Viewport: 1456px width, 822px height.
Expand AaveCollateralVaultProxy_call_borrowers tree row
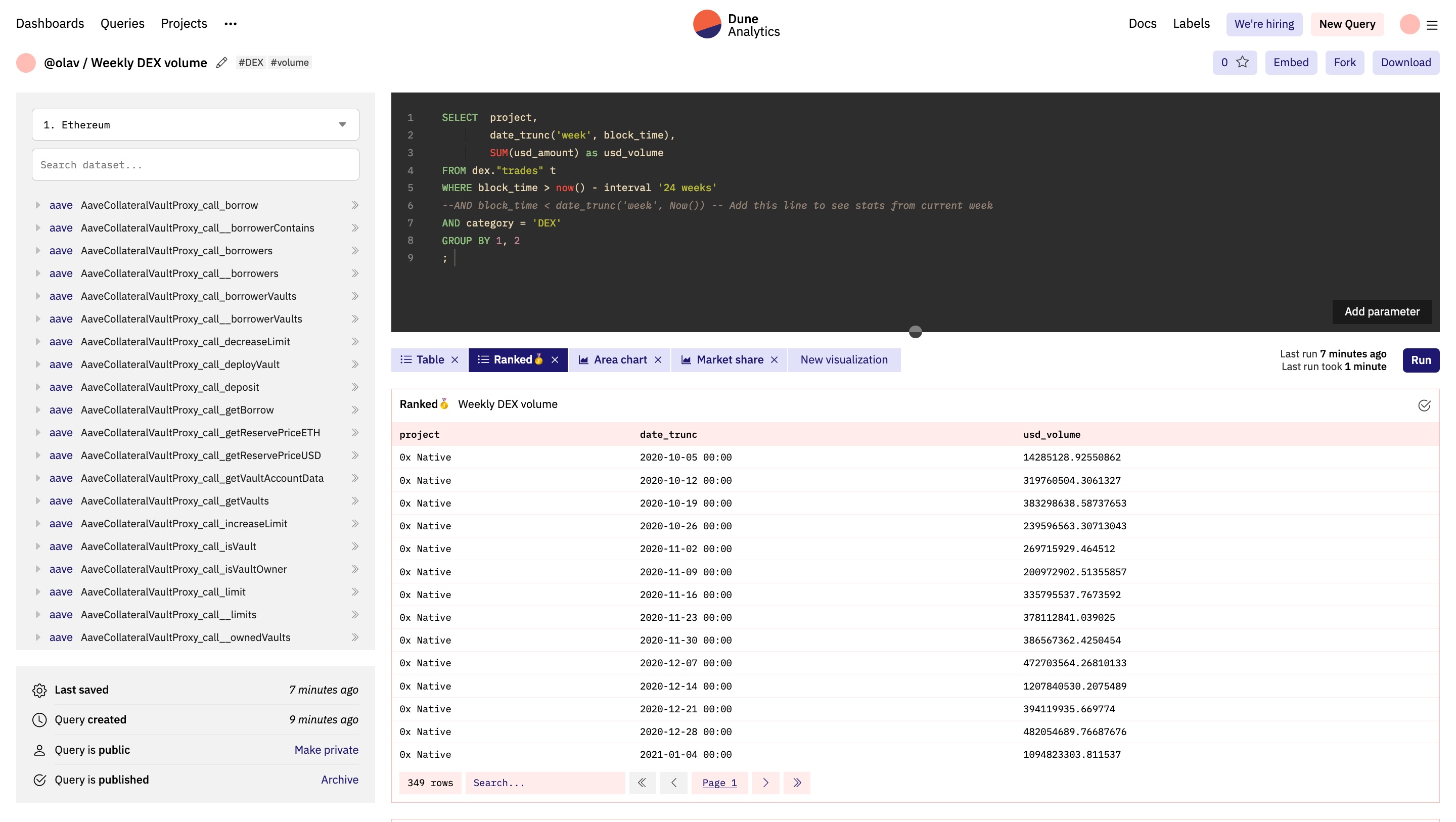[x=38, y=250]
